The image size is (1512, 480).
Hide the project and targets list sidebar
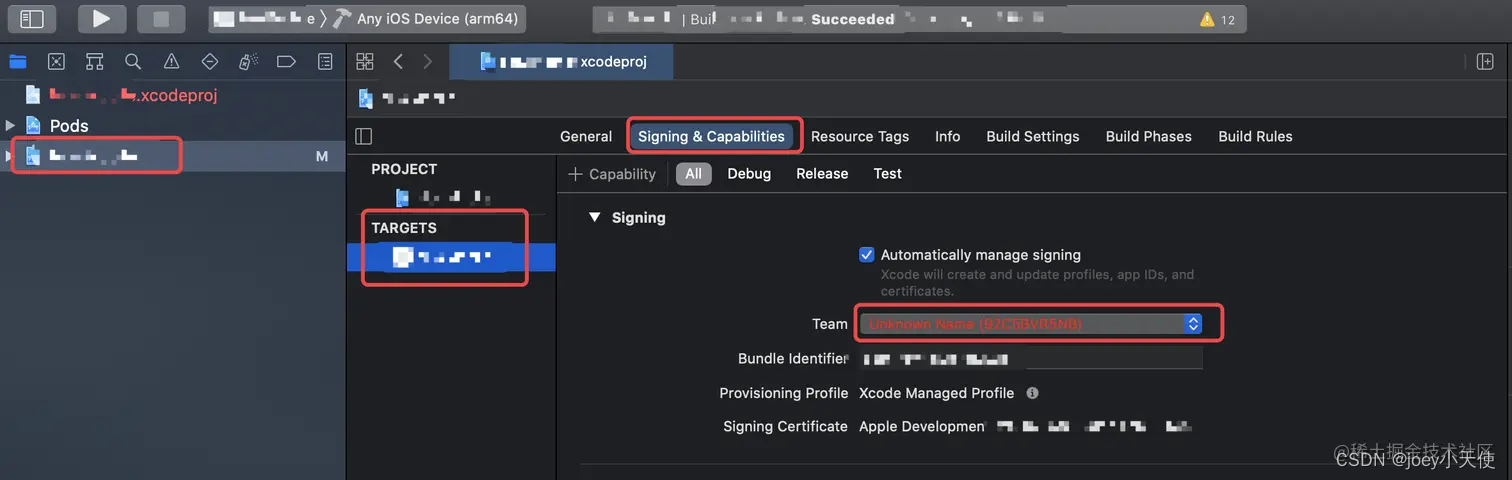364,136
